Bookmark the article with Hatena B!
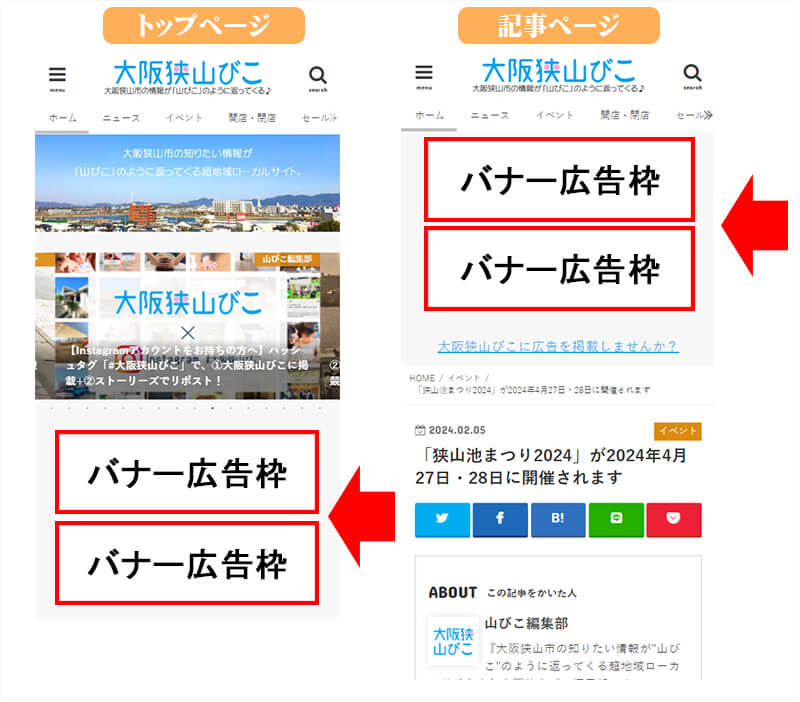Viewport: 800px width, 702px height. tap(558, 519)
